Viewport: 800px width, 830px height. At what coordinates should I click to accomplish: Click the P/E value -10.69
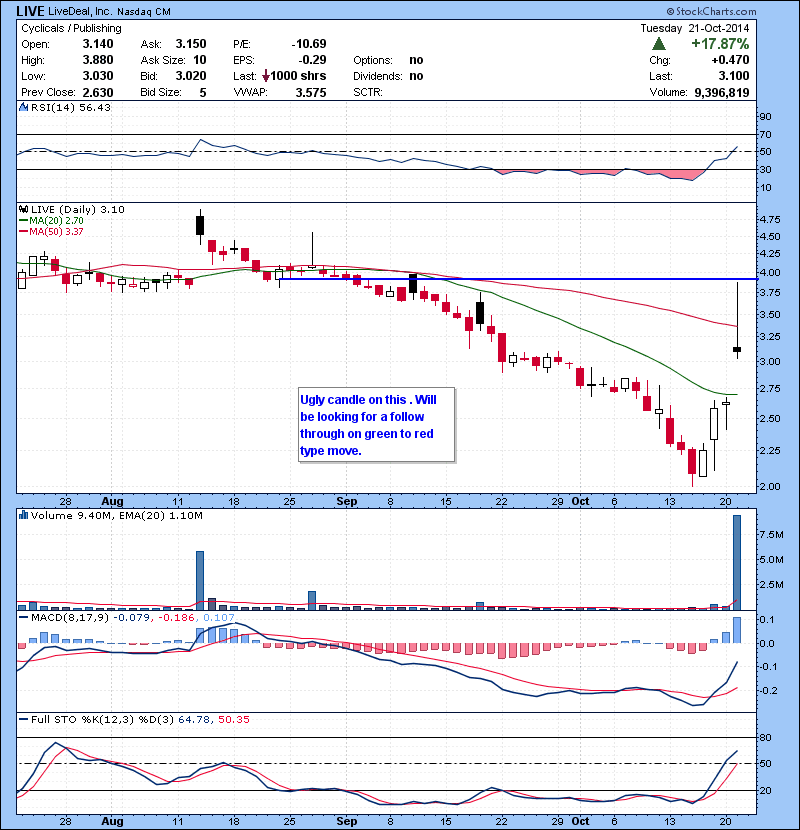click(x=309, y=44)
